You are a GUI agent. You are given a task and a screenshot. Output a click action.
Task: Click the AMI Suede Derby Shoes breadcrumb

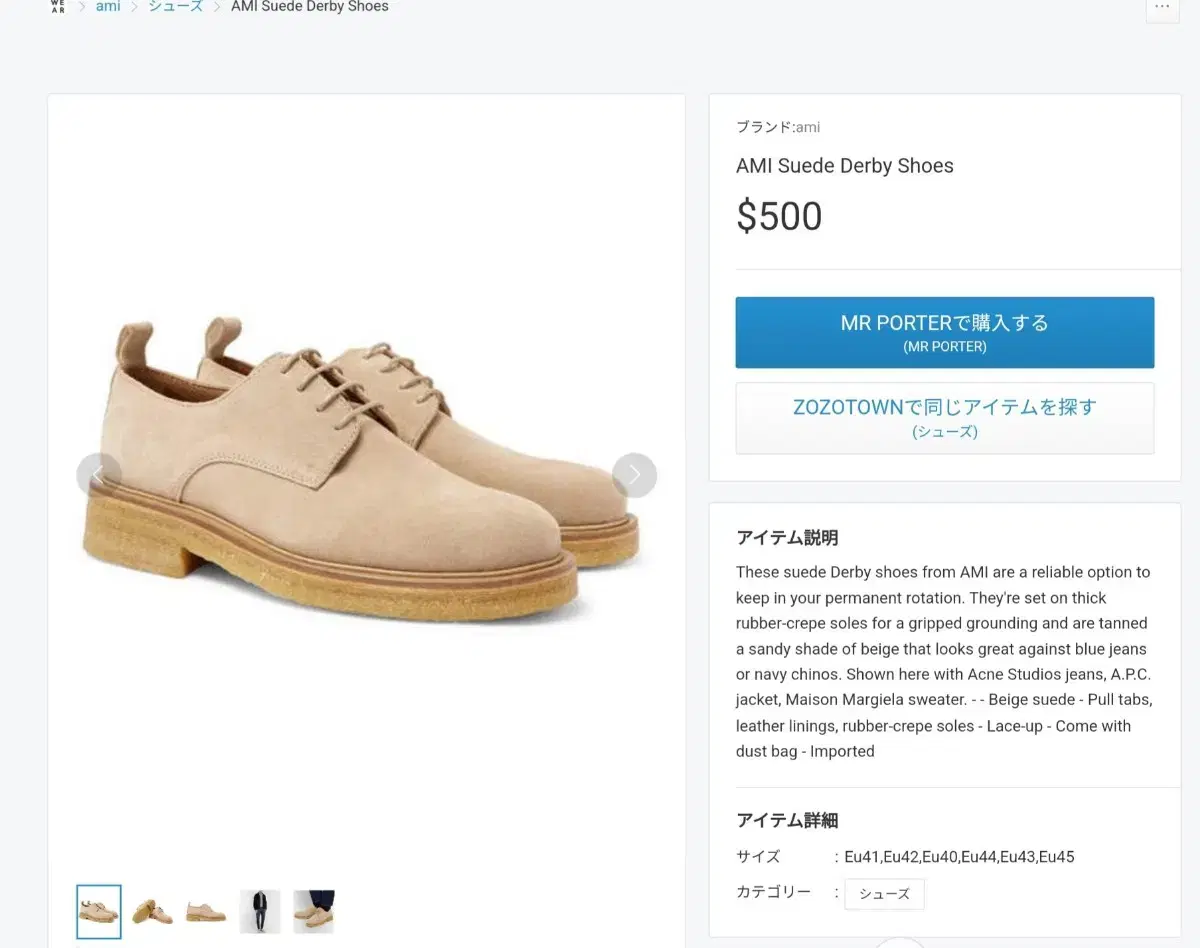pos(310,6)
